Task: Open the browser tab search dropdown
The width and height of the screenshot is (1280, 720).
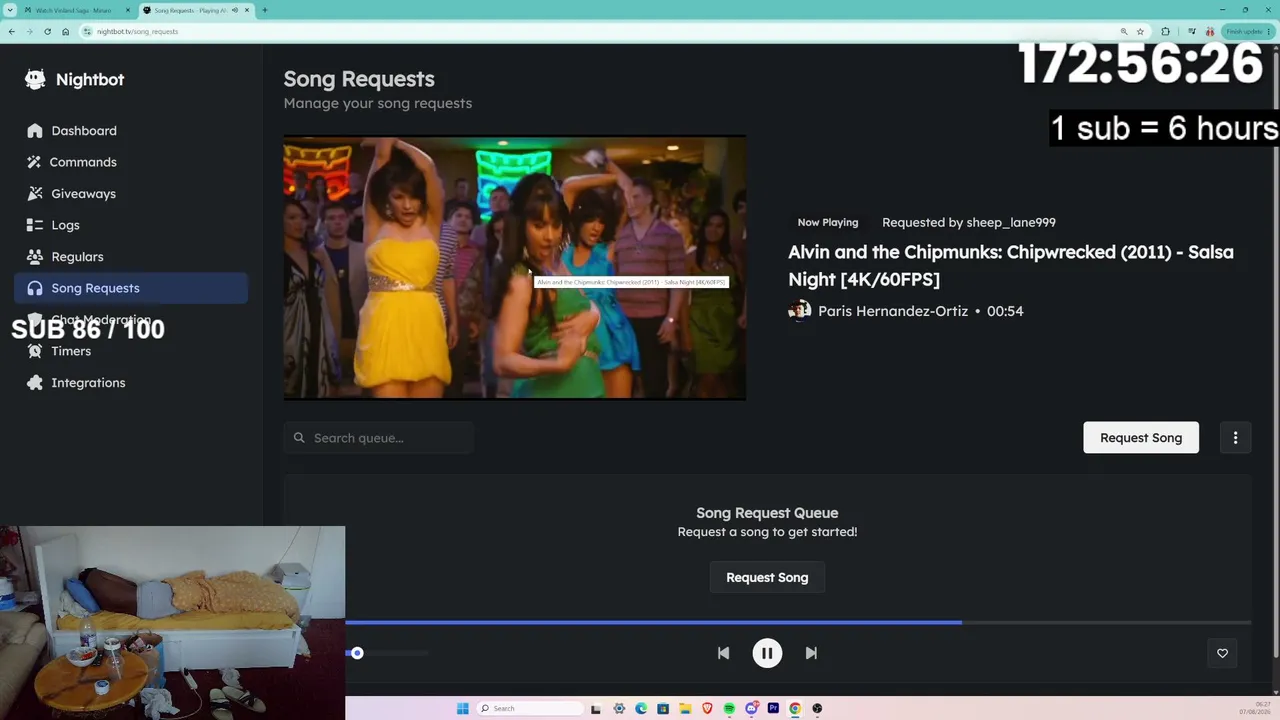Action: click(x=10, y=10)
